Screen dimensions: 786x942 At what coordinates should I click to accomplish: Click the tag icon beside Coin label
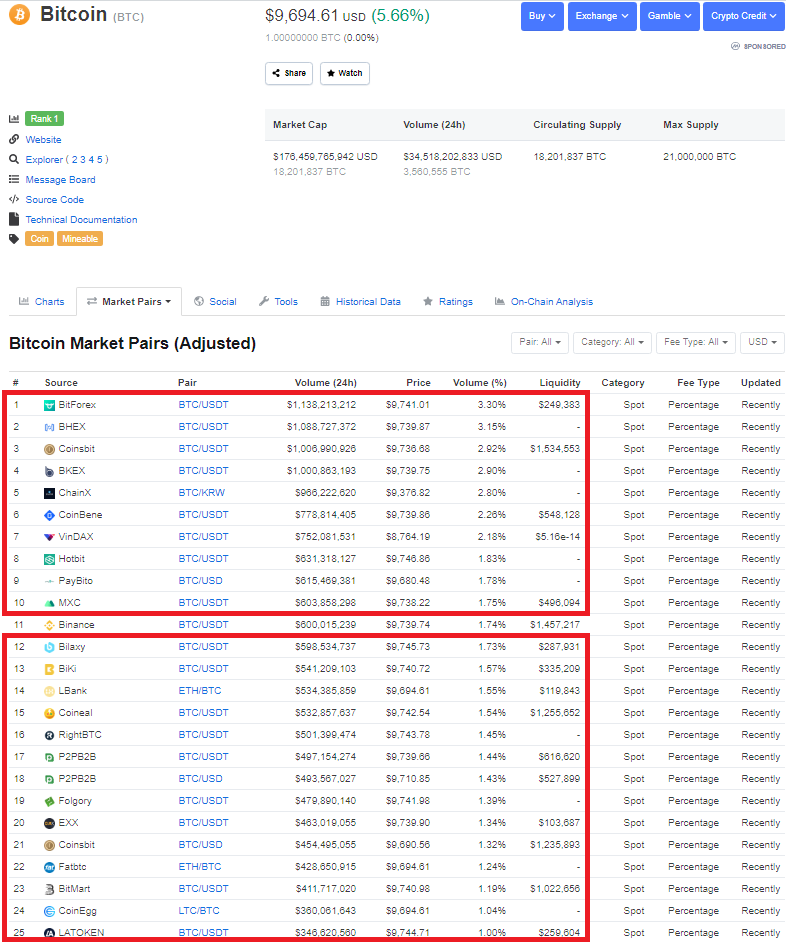(14, 239)
